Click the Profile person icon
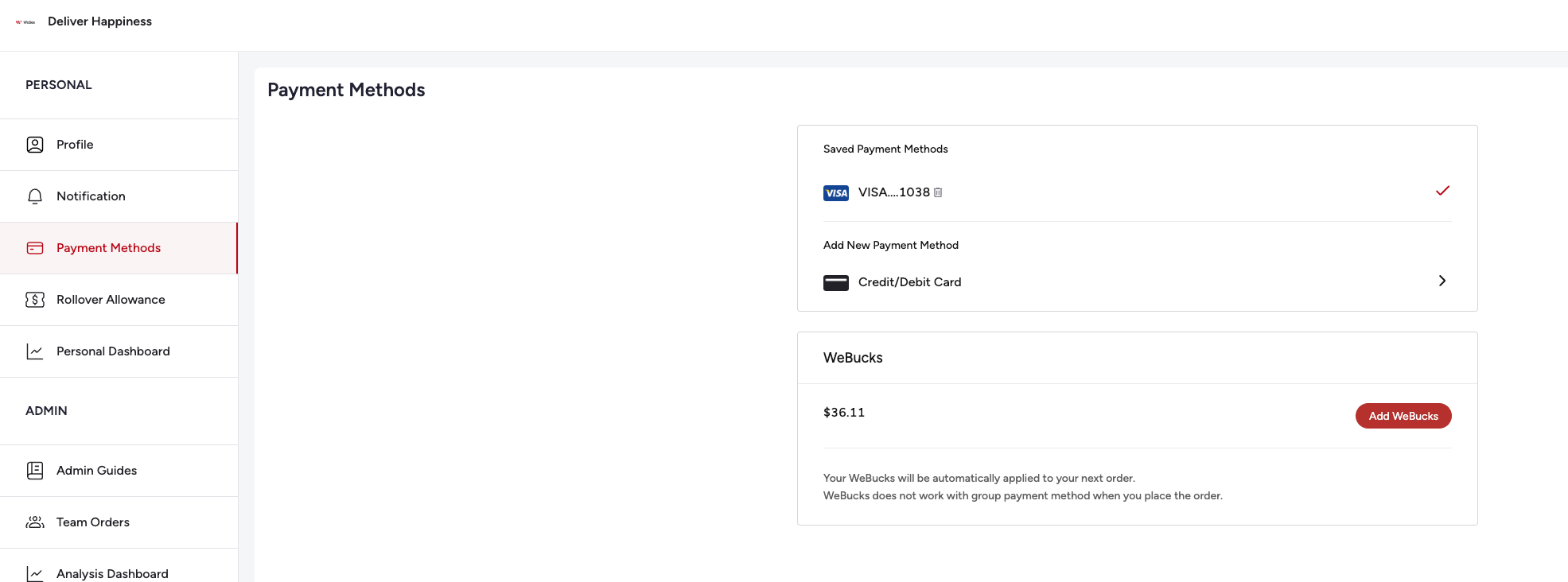The image size is (1568, 582). (x=35, y=145)
